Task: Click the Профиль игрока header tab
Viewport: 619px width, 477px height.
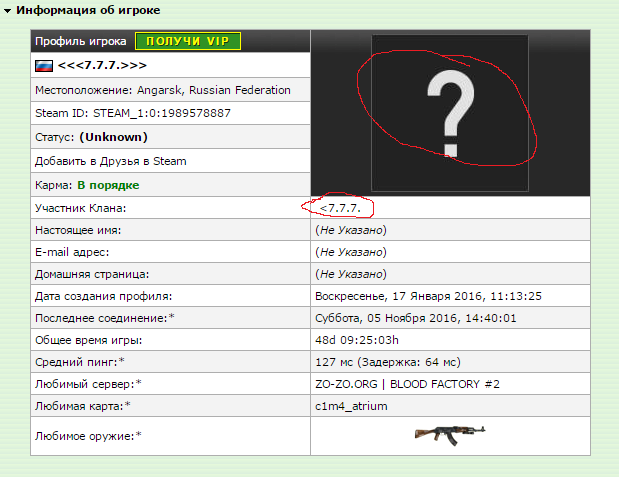Action: tap(81, 41)
